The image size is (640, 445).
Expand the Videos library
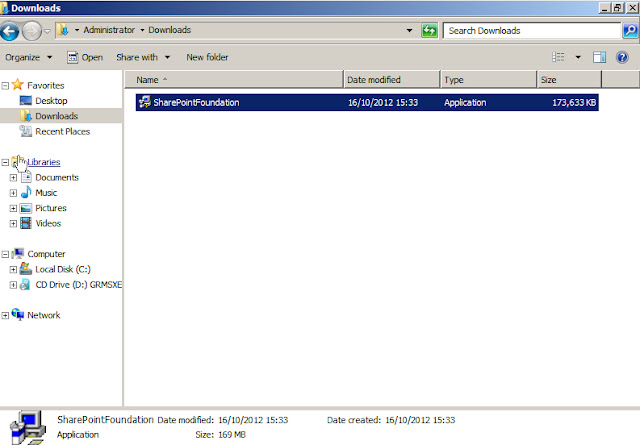tap(13, 224)
